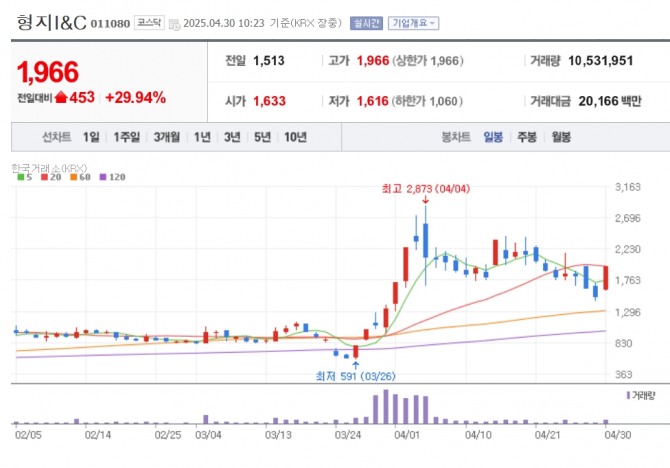
Task: Select the 3개월 line chart period
Action: [167, 137]
